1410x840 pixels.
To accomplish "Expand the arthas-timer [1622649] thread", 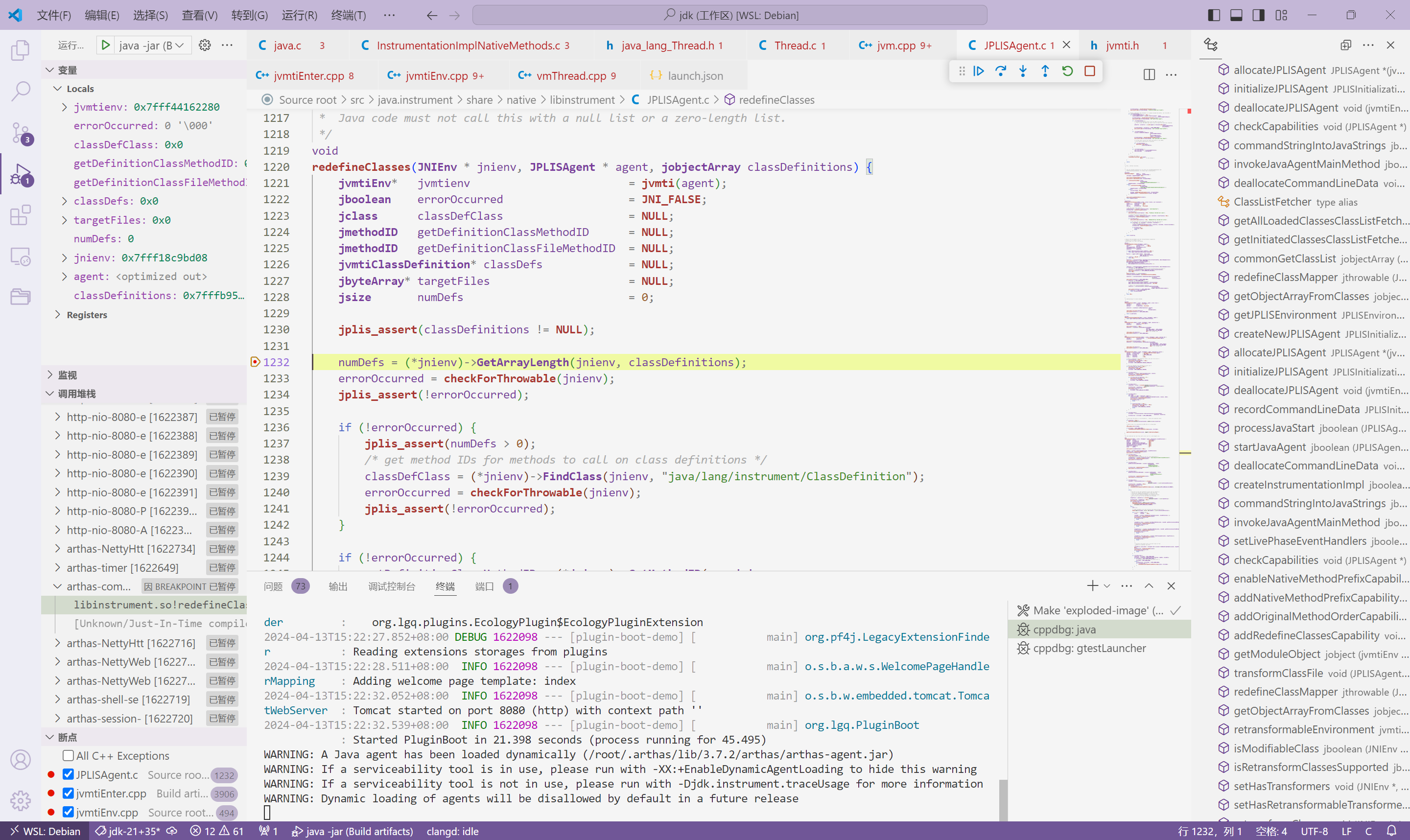I will pyautogui.click(x=57, y=567).
